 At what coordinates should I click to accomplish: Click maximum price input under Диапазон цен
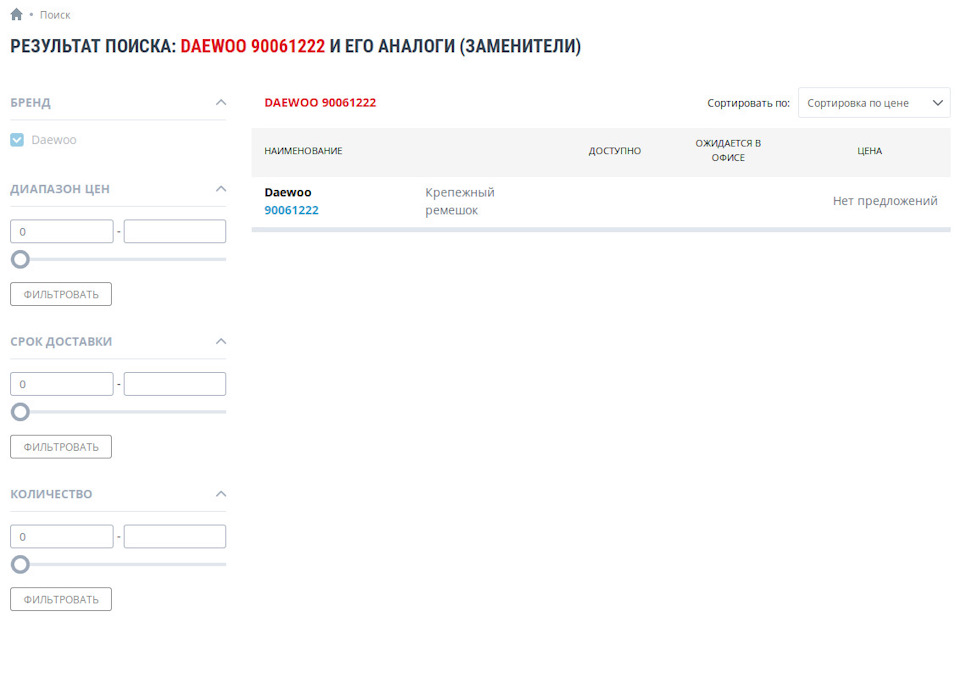[175, 232]
